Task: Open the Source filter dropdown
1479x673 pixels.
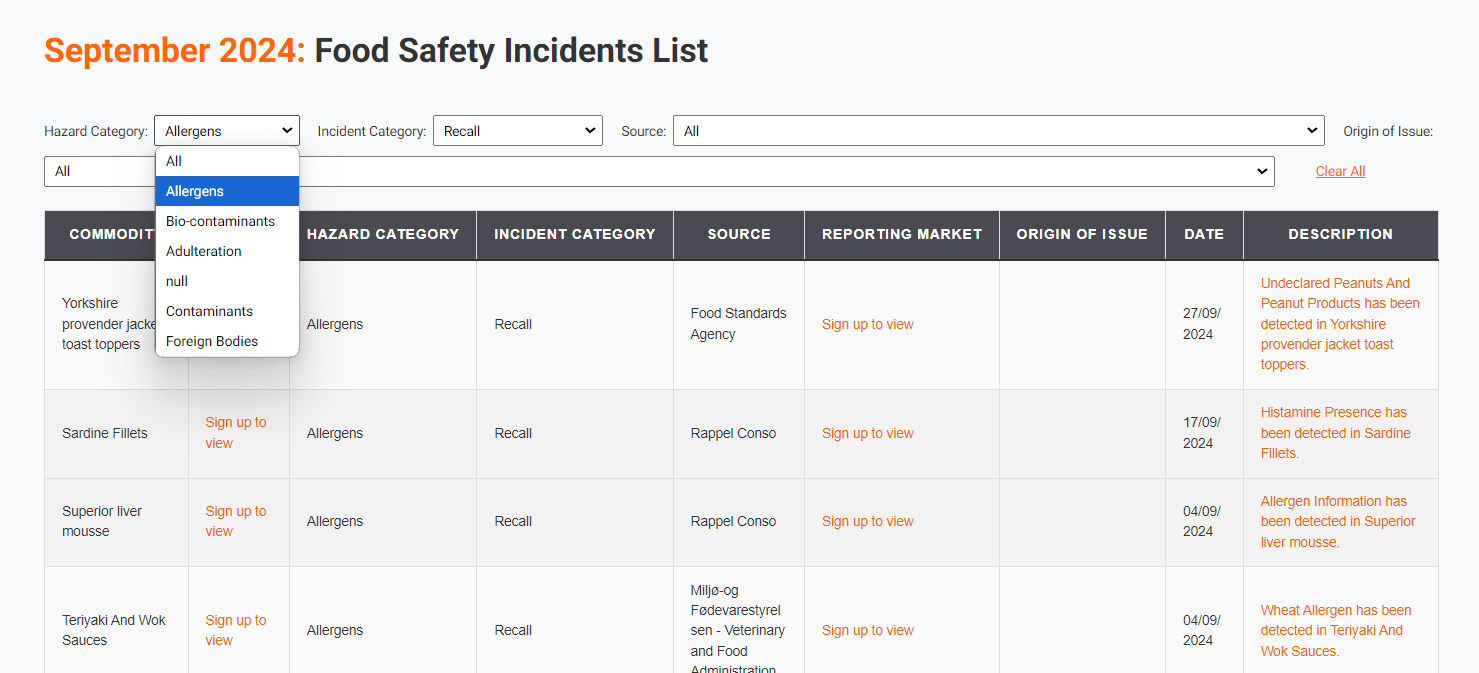Action: coord(997,130)
